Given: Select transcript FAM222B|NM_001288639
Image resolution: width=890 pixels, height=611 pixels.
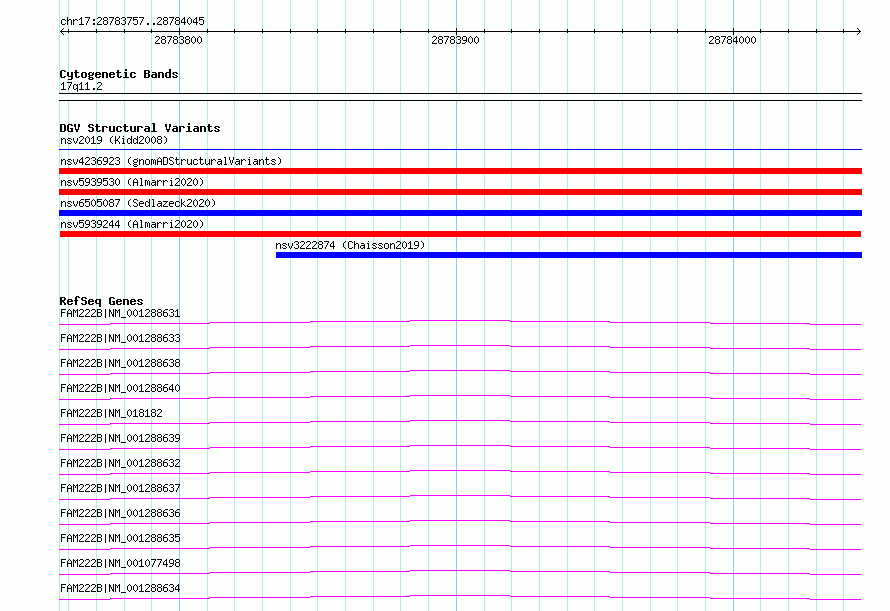Looking at the screenshot, I should 120,438.
